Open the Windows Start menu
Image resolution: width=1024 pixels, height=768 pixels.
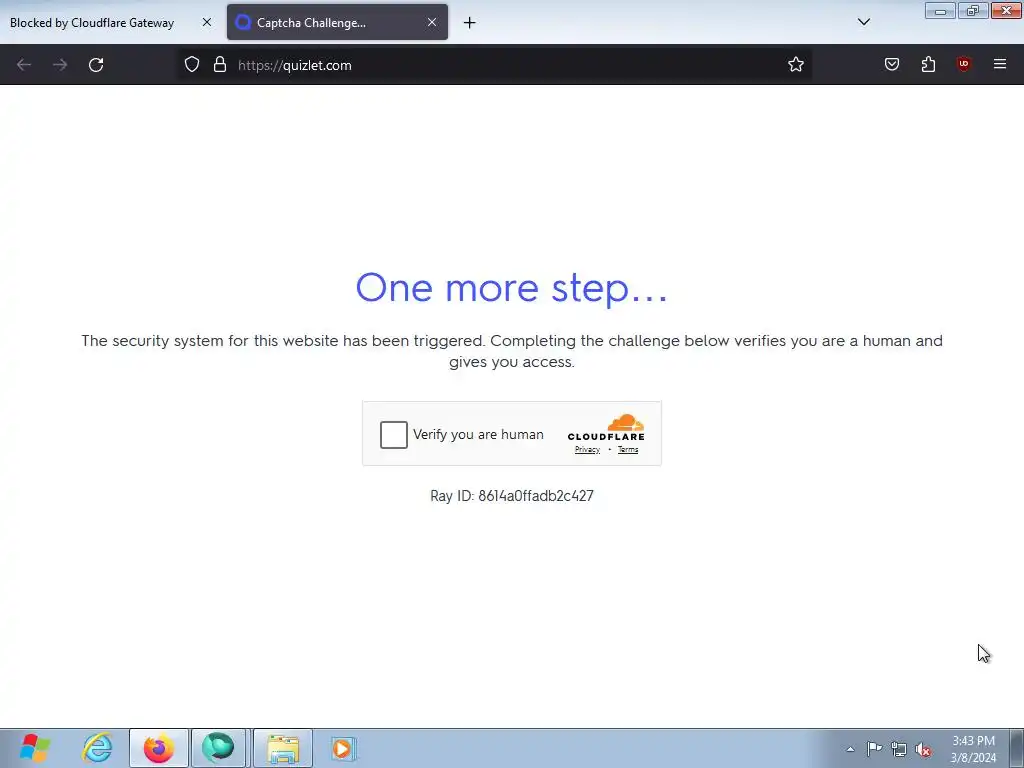tap(35, 748)
